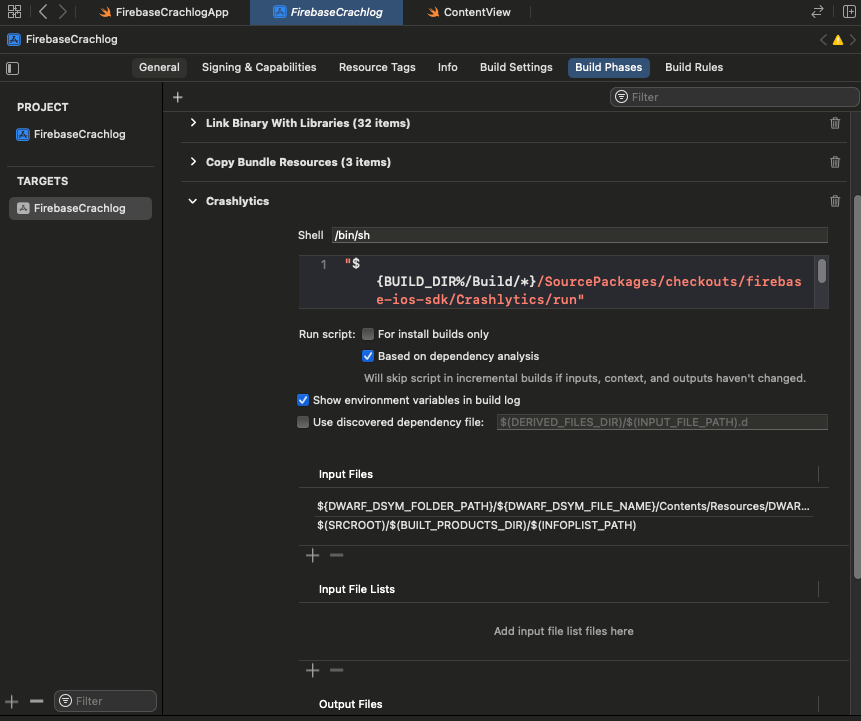Switch to FirebaseCrachlogApp editor tab
The image size is (861, 721).
(x=164, y=12)
